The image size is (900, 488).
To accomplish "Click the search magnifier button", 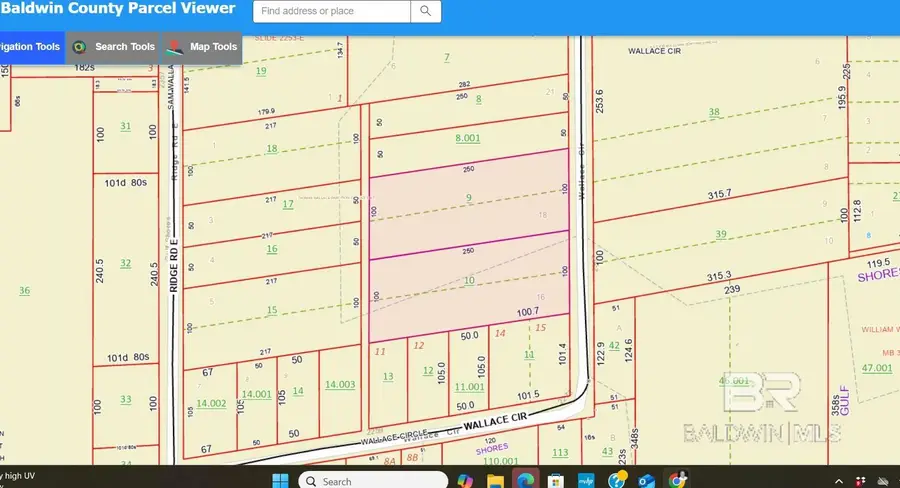I will click(425, 11).
